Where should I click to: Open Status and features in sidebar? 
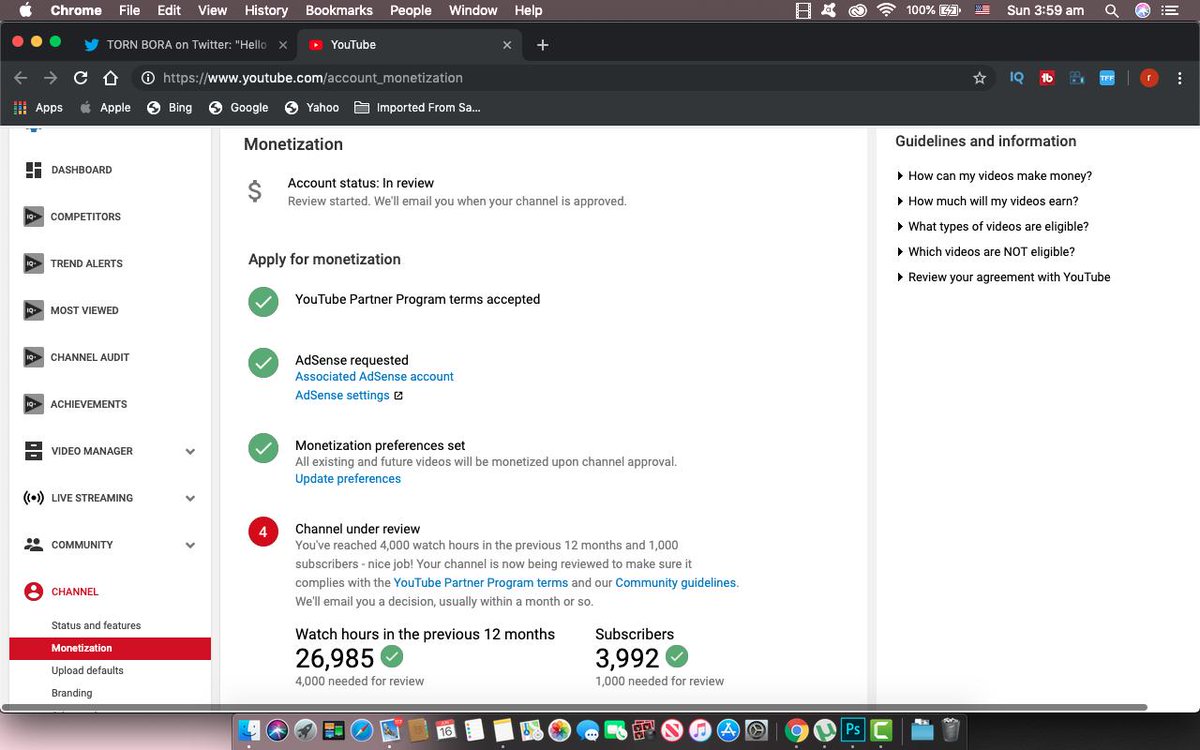(x=96, y=626)
